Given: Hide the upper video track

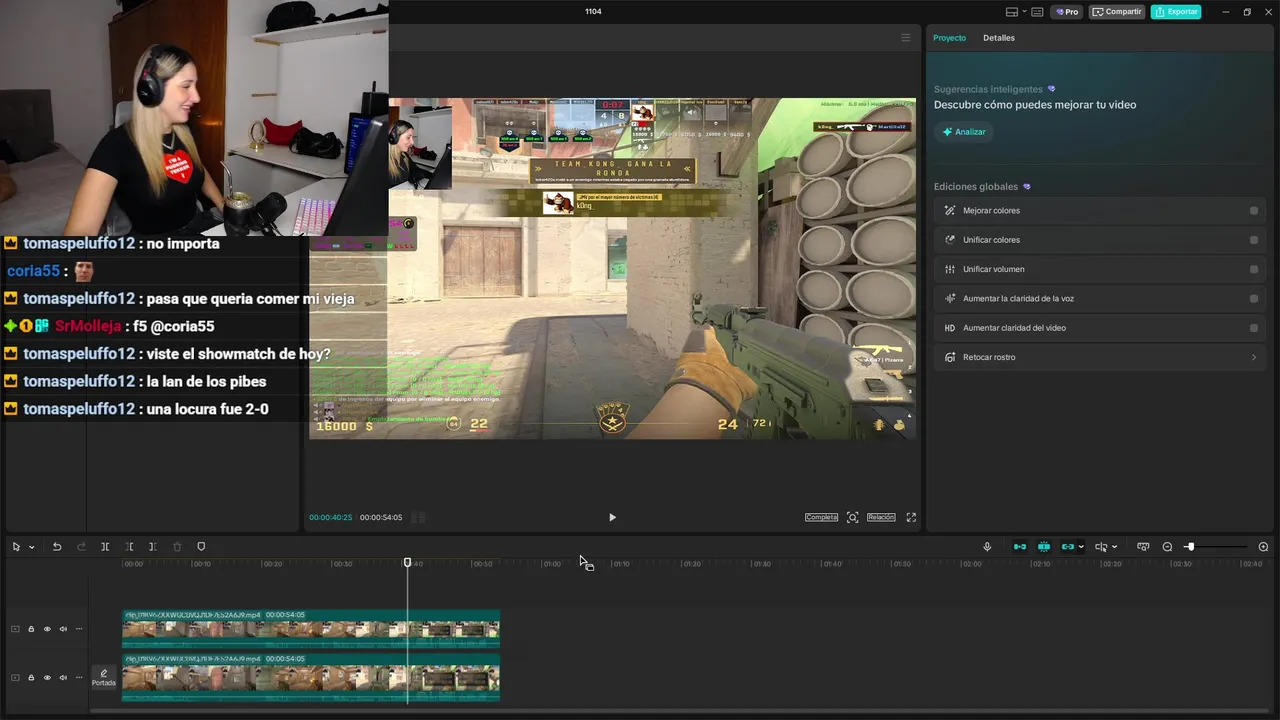Looking at the screenshot, I should pos(47,629).
